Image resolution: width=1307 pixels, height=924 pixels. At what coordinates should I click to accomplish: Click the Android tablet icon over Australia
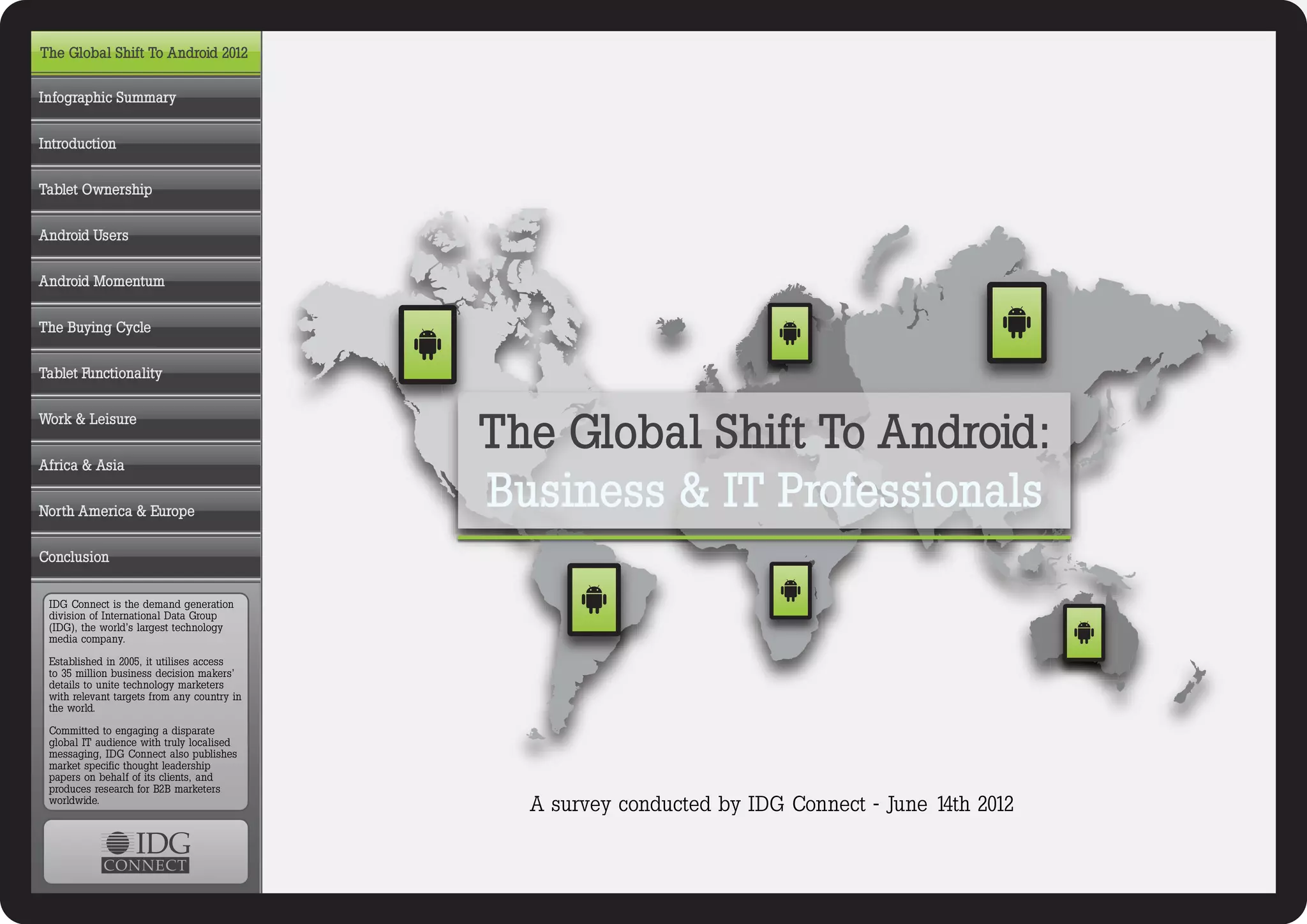point(1084,632)
